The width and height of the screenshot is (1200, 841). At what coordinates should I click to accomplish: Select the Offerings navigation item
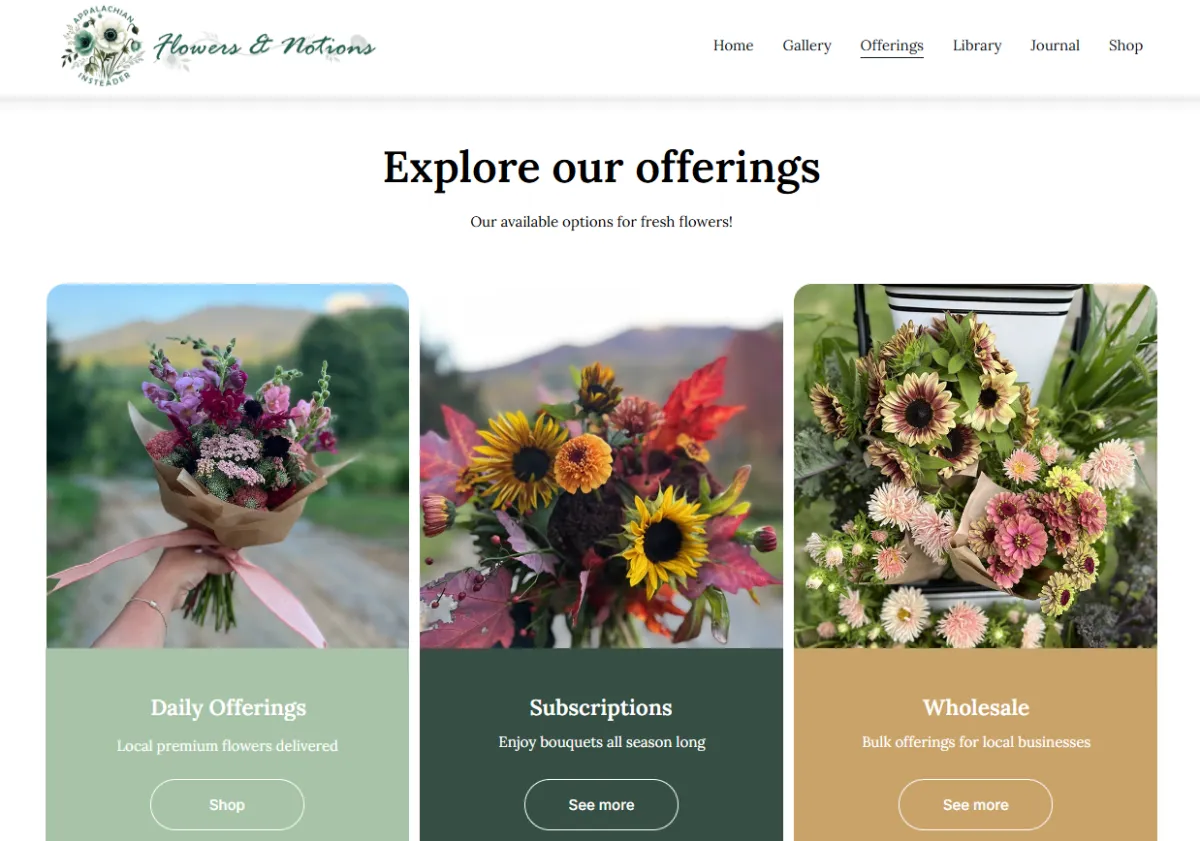coord(892,46)
